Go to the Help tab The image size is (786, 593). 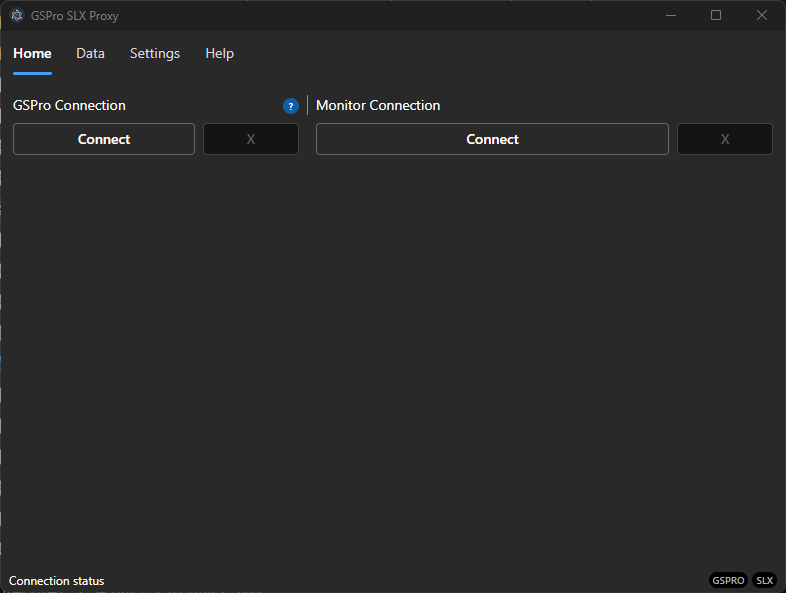click(220, 54)
